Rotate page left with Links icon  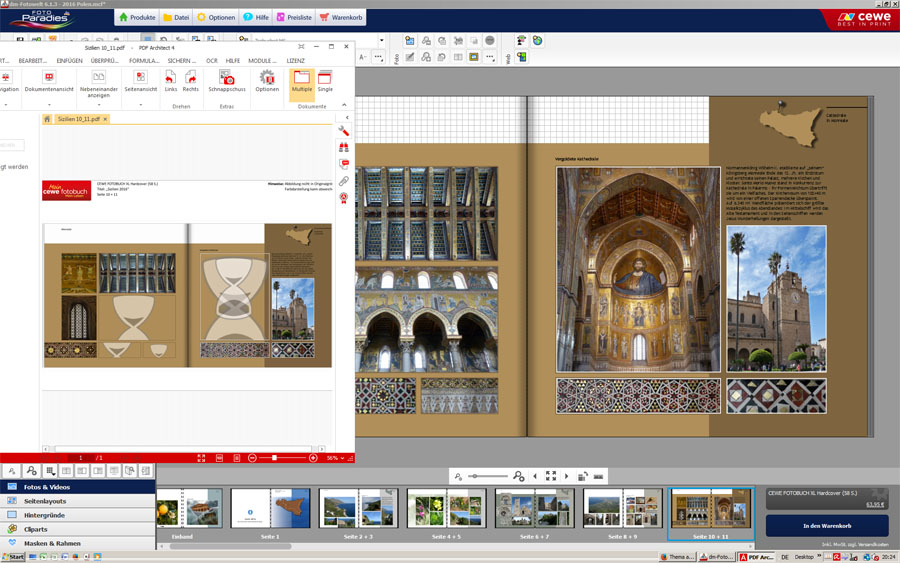(171, 78)
